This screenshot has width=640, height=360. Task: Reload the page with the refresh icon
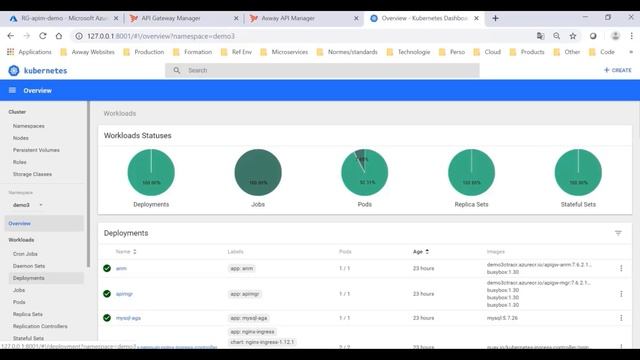tap(43, 36)
